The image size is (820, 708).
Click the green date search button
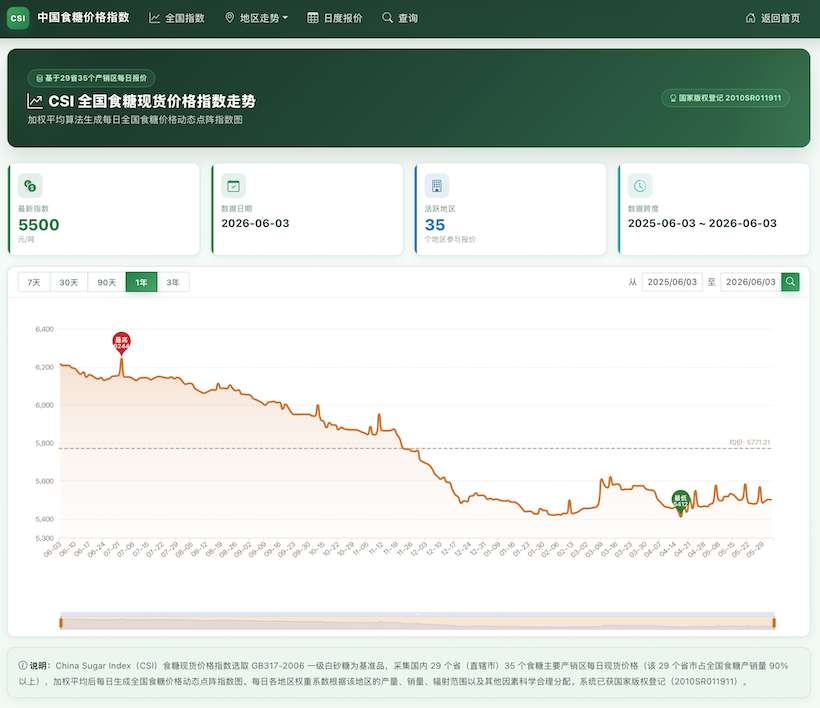[790, 282]
